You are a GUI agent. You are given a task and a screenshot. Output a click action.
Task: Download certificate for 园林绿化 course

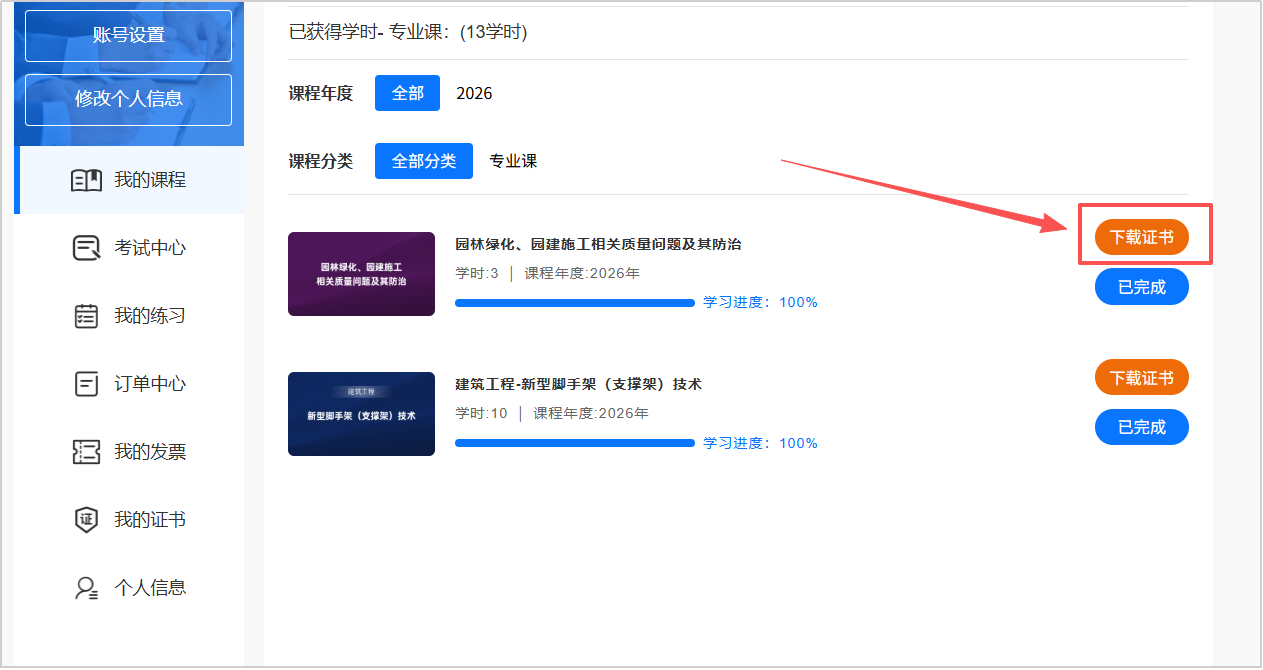(x=1142, y=237)
